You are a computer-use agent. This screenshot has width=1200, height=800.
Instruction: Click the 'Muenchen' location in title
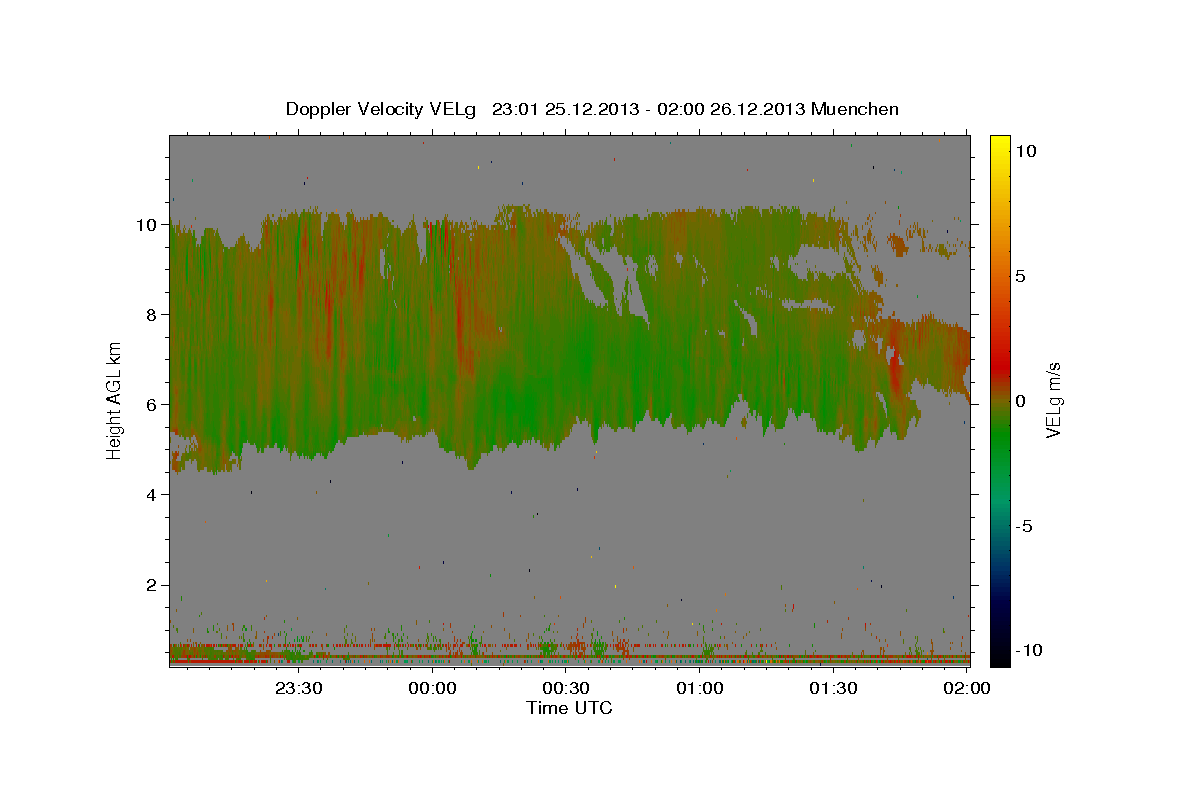pyautogui.click(x=855, y=109)
